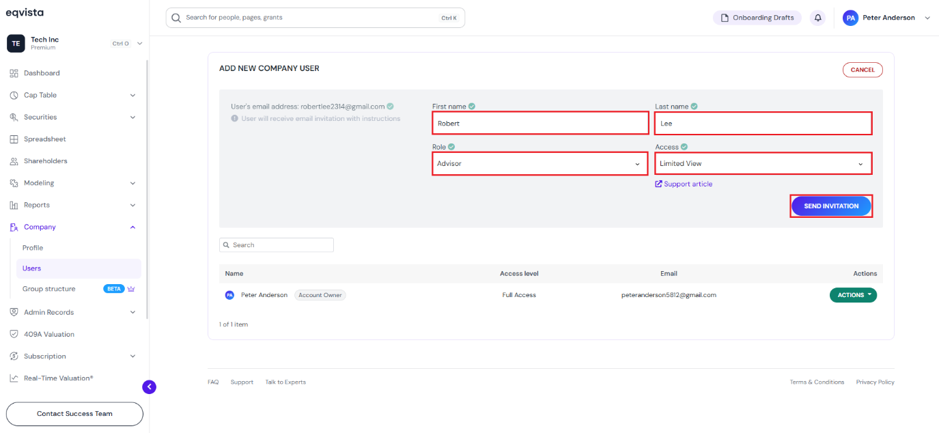Click the Admin Records shield icon
Viewport: 939px width, 433px height.
pyautogui.click(x=14, y=312)
